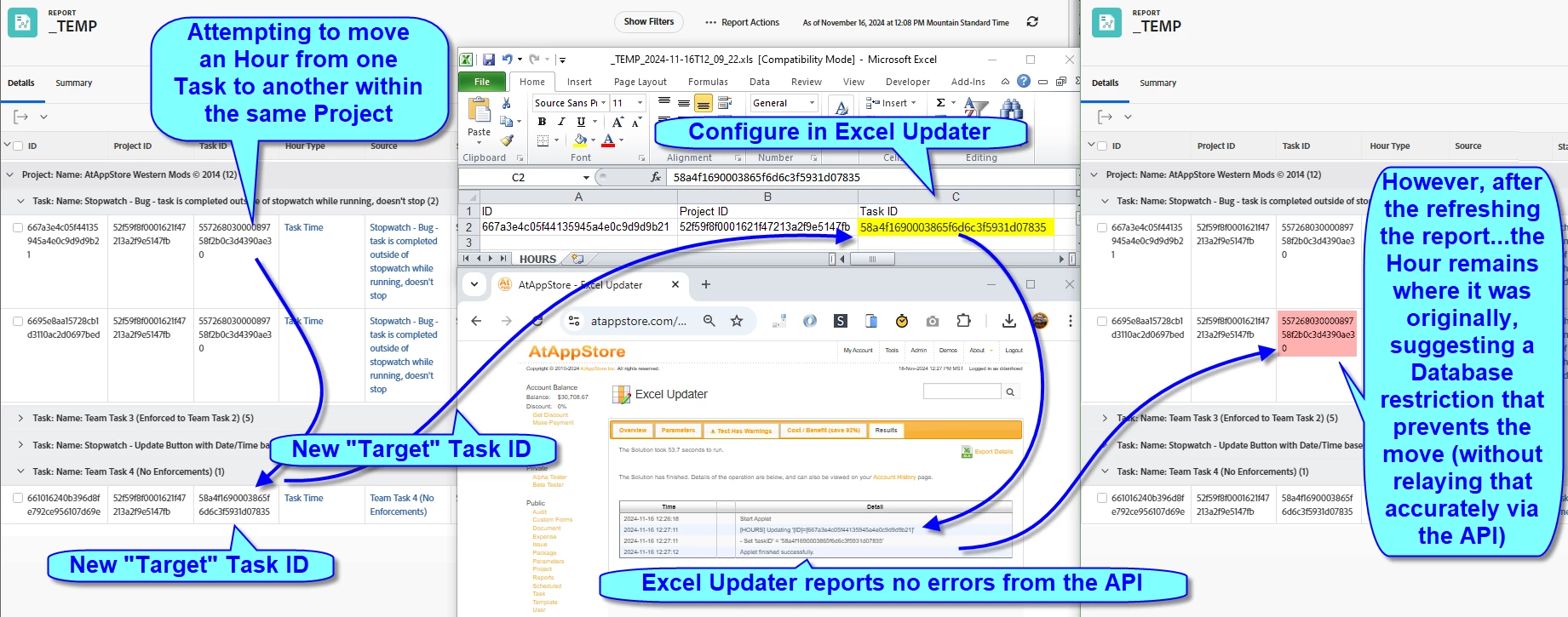Go back in the Chrome browser
This screenshot has height=617, width=1568.
[x=476, y=321]
